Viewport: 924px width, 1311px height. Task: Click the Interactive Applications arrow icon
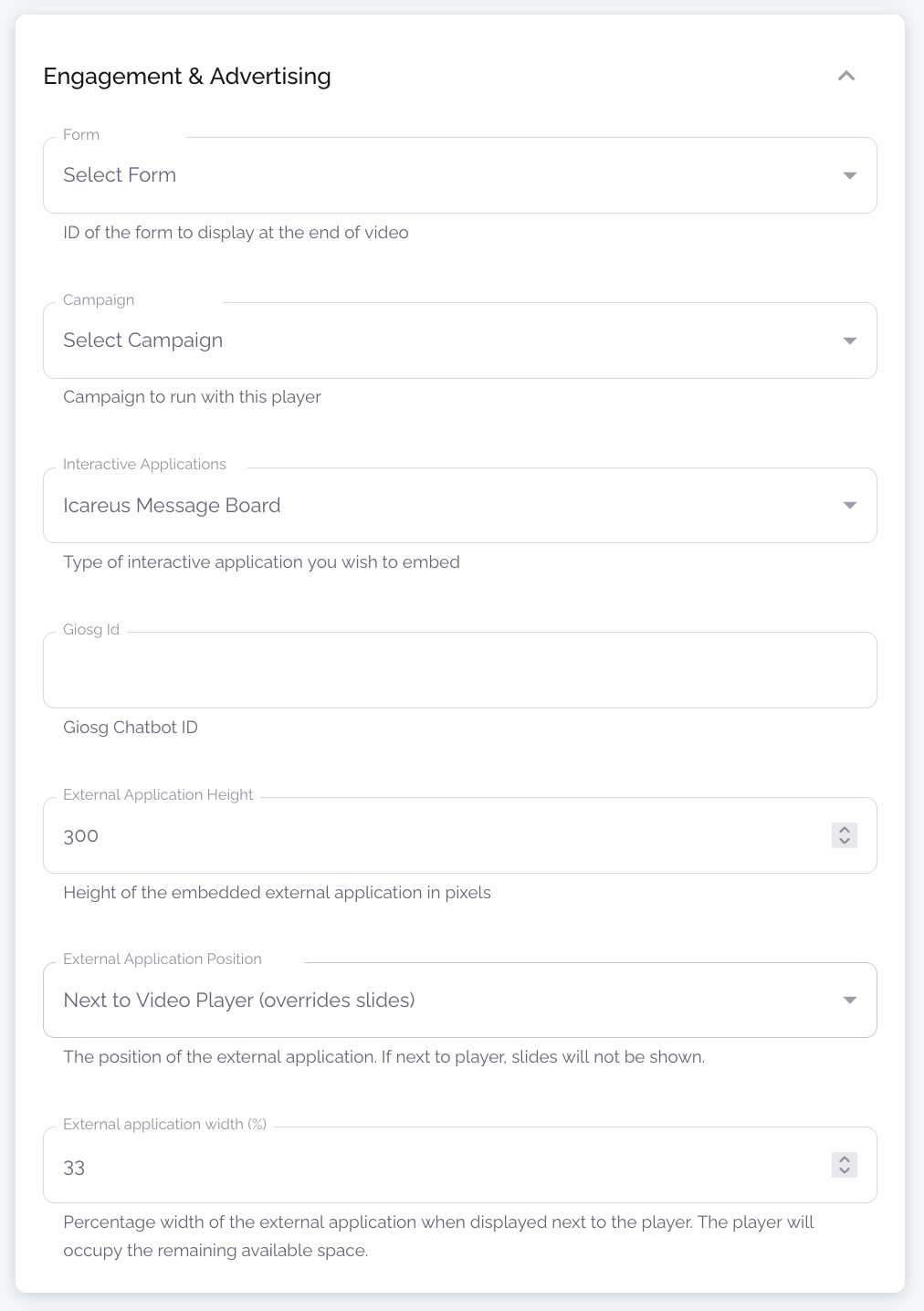pyautogui.click(x=849, y=506)
